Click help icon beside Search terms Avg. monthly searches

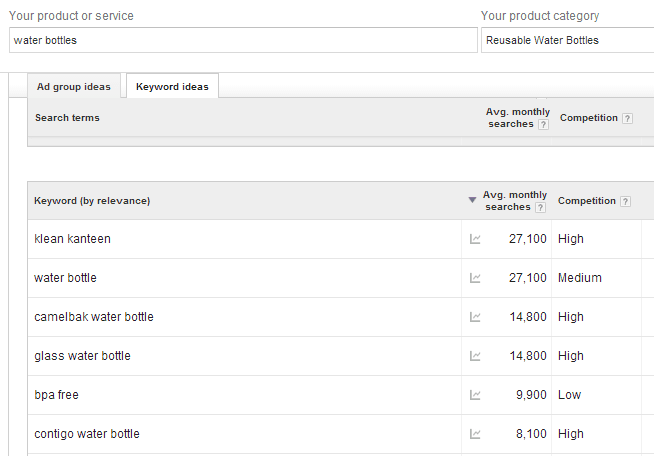pyautogui.click(x=543, y=124)
